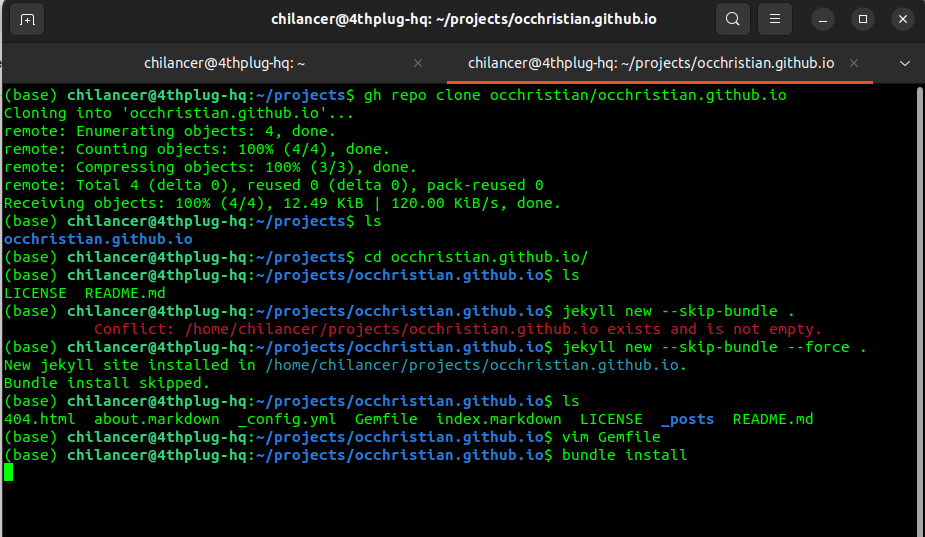Close the occhristian.github.io tab
The image size is (925, 537).
point(854,63)
